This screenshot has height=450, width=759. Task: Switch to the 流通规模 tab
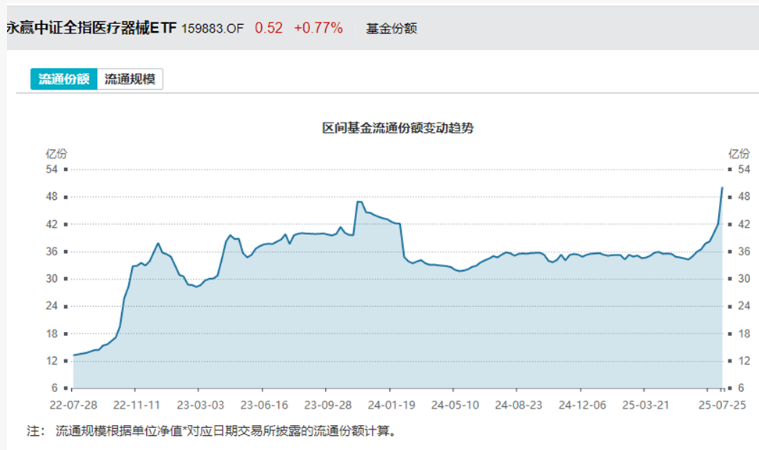click(x=130, y=79)
